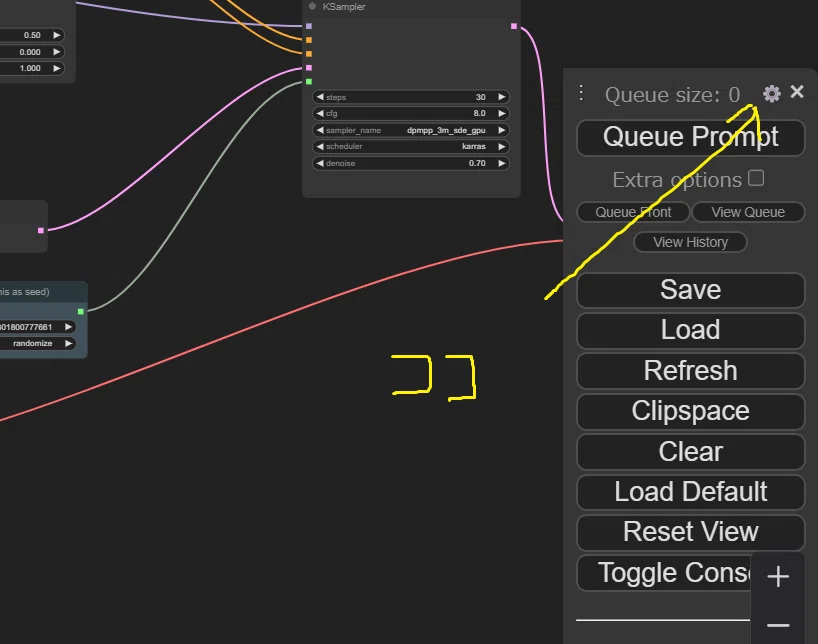Click the green seed node output socket
818x644 pixels.
[x=80, y=312]
